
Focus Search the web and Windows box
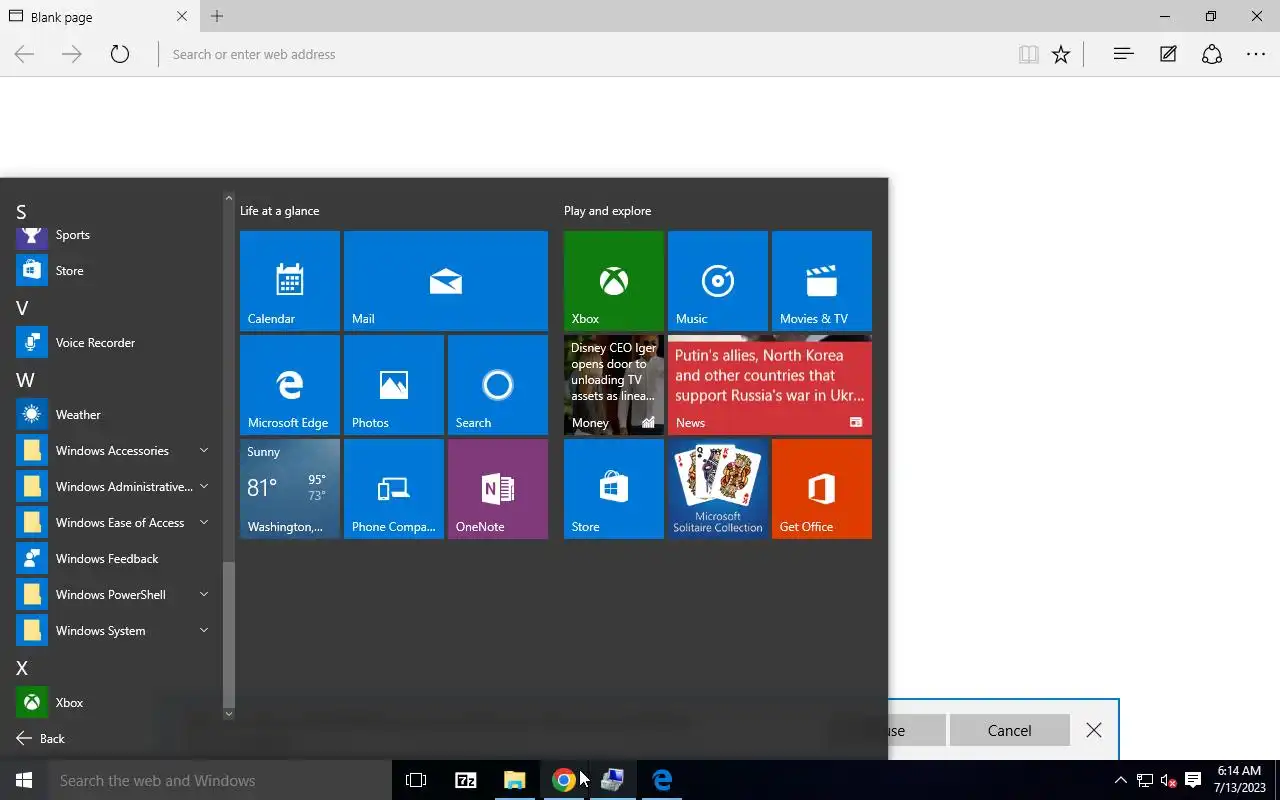click(219, 780)
